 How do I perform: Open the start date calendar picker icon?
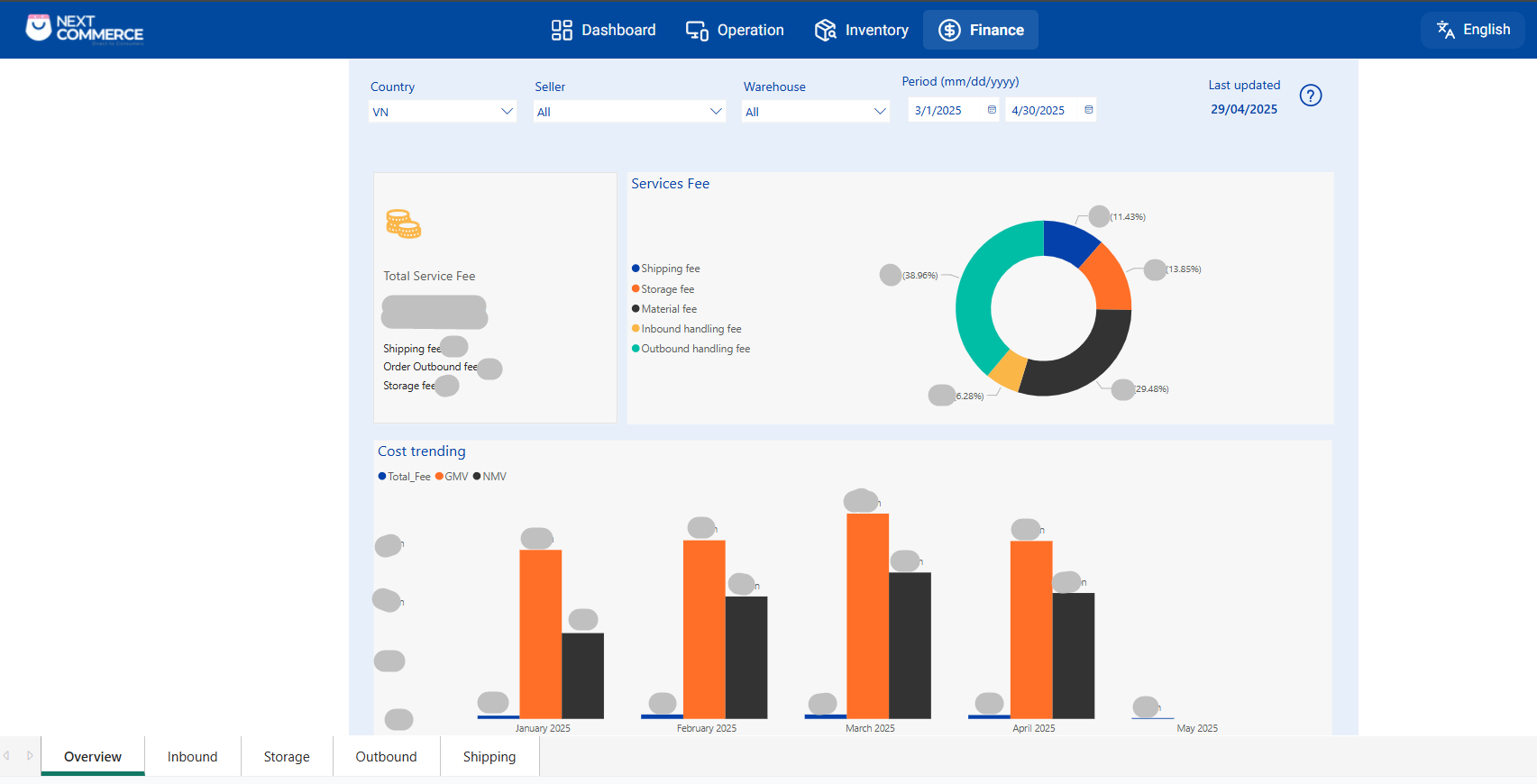(x=992, y=110)
